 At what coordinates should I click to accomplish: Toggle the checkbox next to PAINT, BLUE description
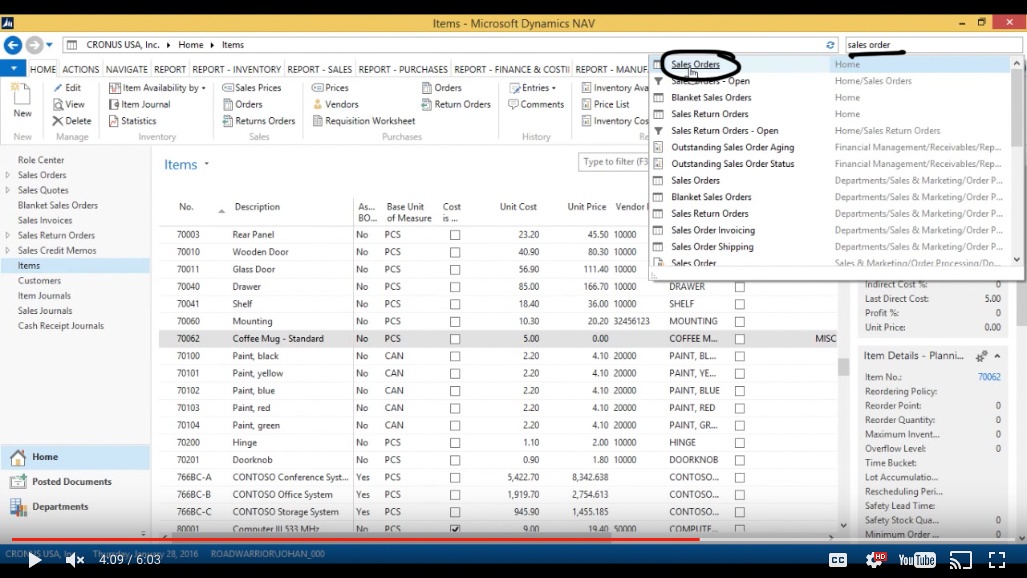tap(739, 391)
